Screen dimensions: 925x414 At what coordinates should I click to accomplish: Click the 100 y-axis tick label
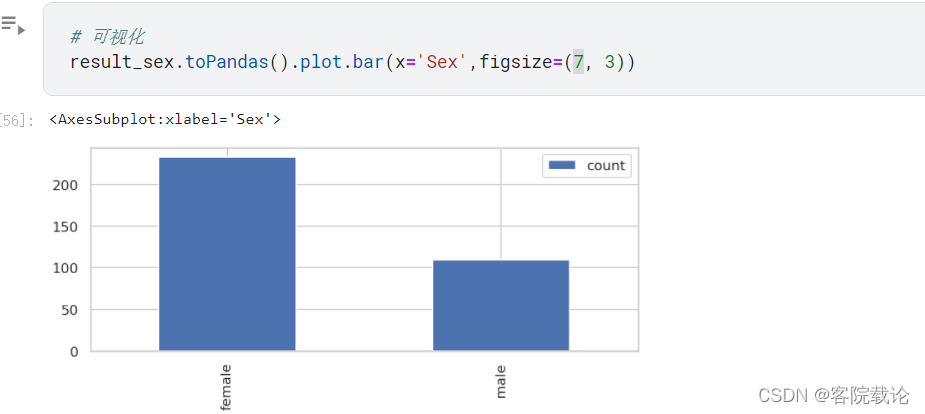coord(64,268)
